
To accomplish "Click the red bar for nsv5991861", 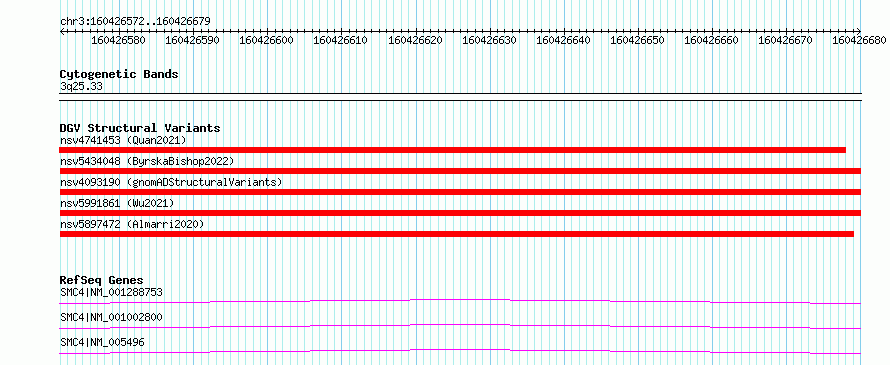I will (x=460, y=213).
